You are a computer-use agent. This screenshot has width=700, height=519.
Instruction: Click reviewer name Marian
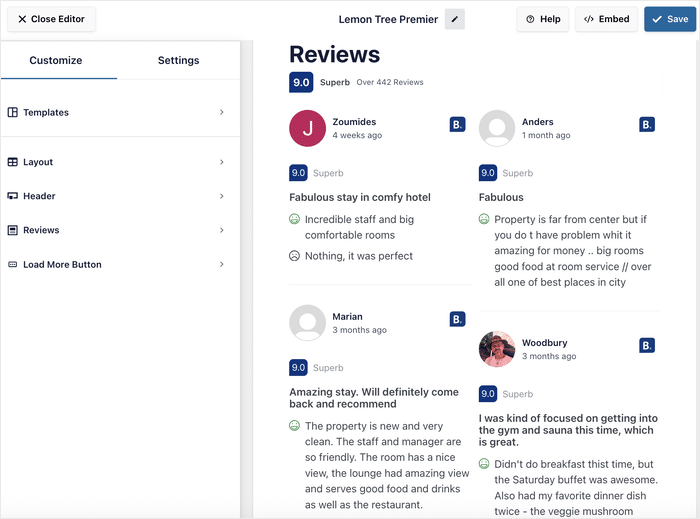pyautogui.click(x=347, y=316)
